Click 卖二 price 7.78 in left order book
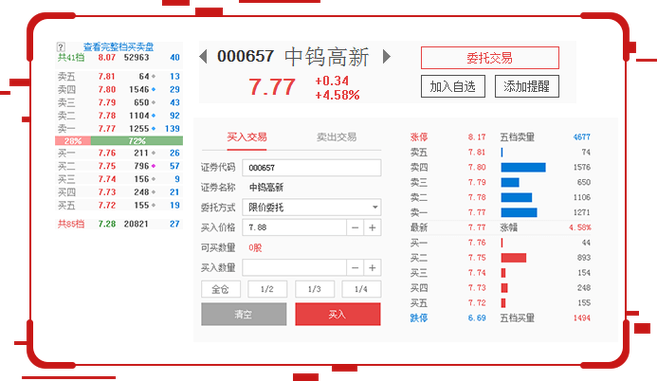 [106, 115]
